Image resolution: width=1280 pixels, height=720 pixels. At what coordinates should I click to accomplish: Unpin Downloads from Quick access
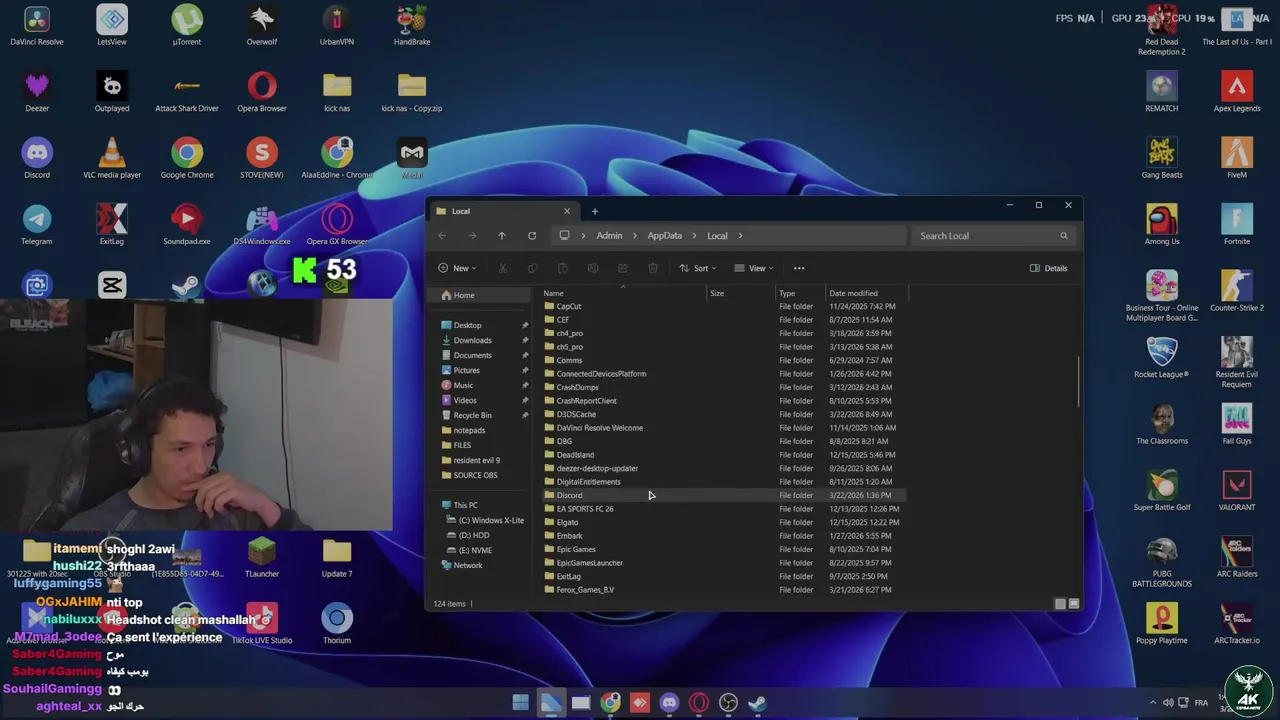pyautogui.click(x=525, y=340)
